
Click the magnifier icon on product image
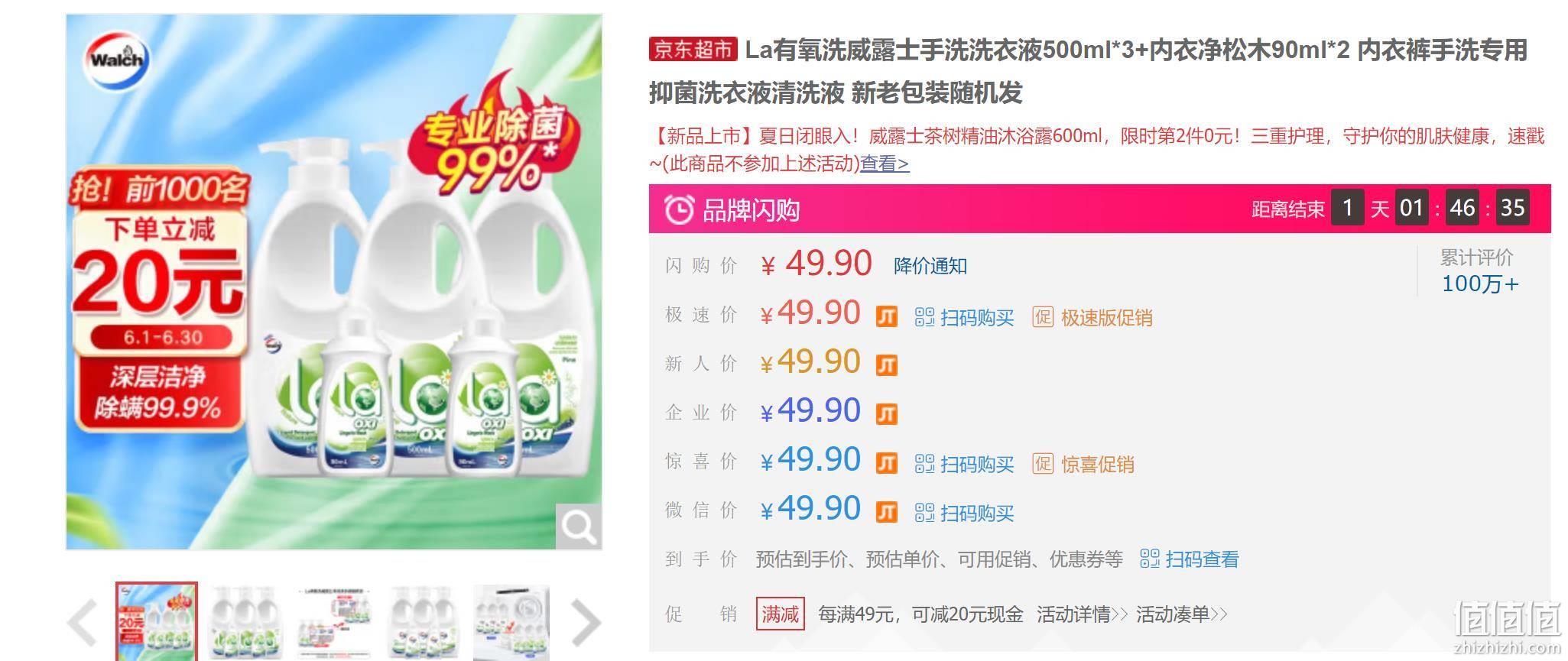(579, 526)
